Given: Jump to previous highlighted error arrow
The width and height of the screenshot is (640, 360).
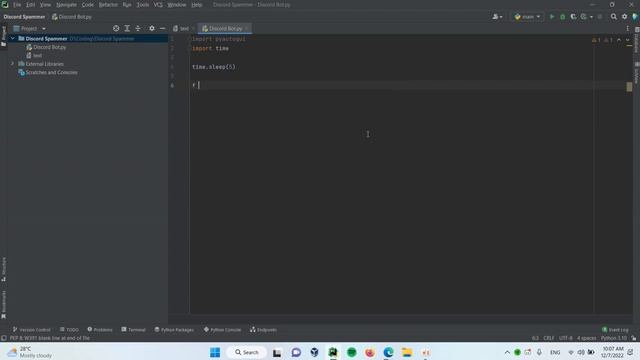Looking at the screenshot, I should pos(619,40).
